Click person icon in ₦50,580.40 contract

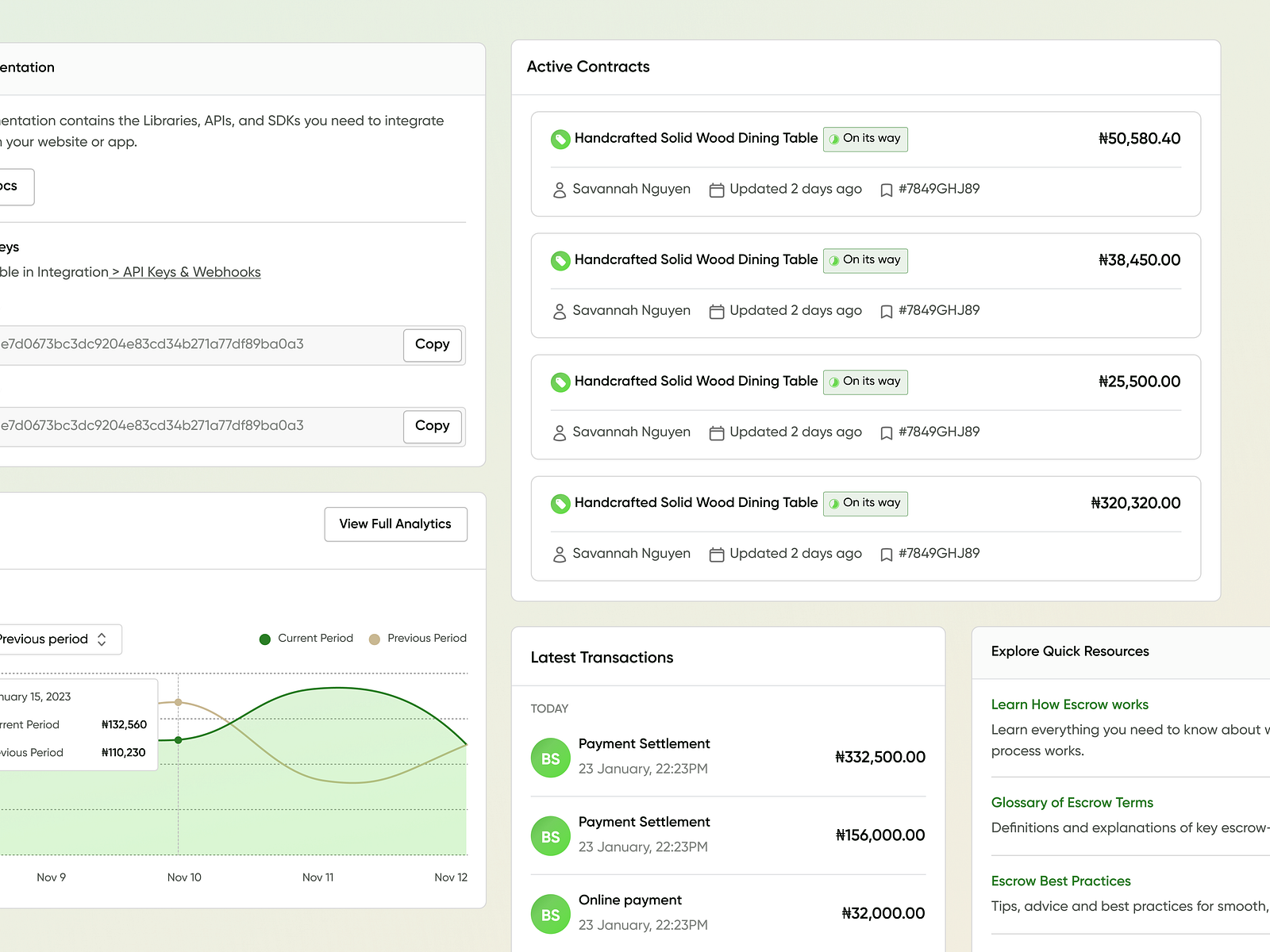560,190
